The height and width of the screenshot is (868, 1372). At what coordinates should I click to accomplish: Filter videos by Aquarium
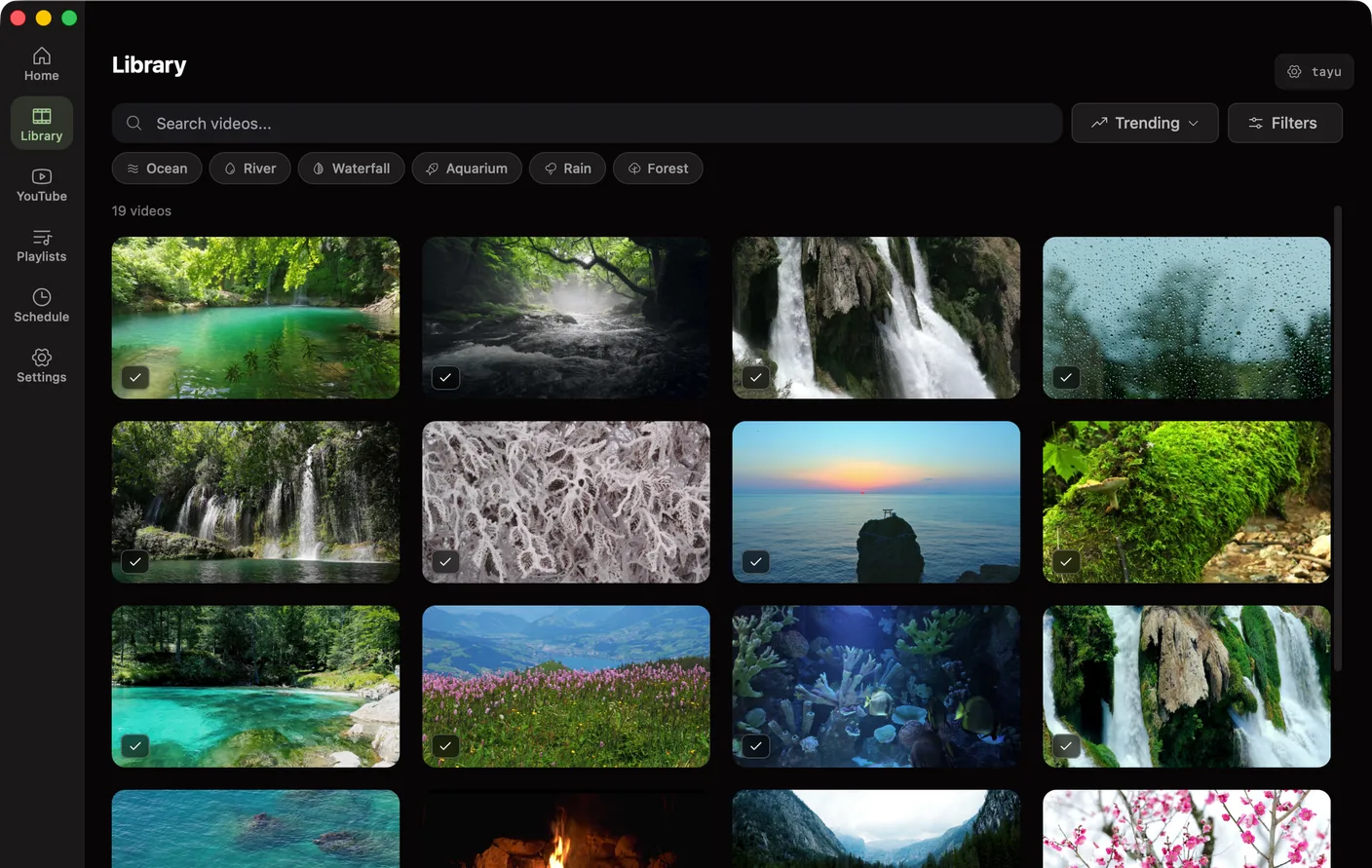tap(467, 169)
